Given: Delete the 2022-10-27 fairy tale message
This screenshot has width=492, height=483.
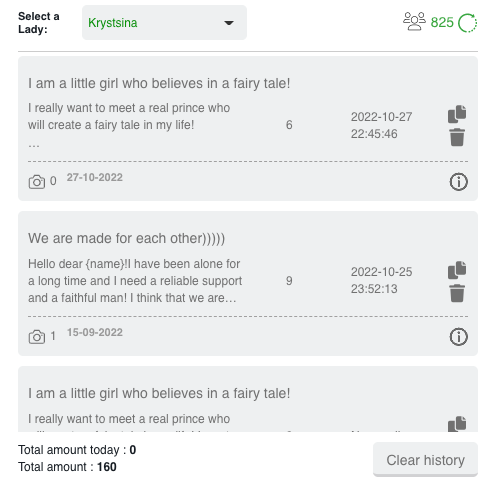Looking at the screenshot, I should [457, 137].
